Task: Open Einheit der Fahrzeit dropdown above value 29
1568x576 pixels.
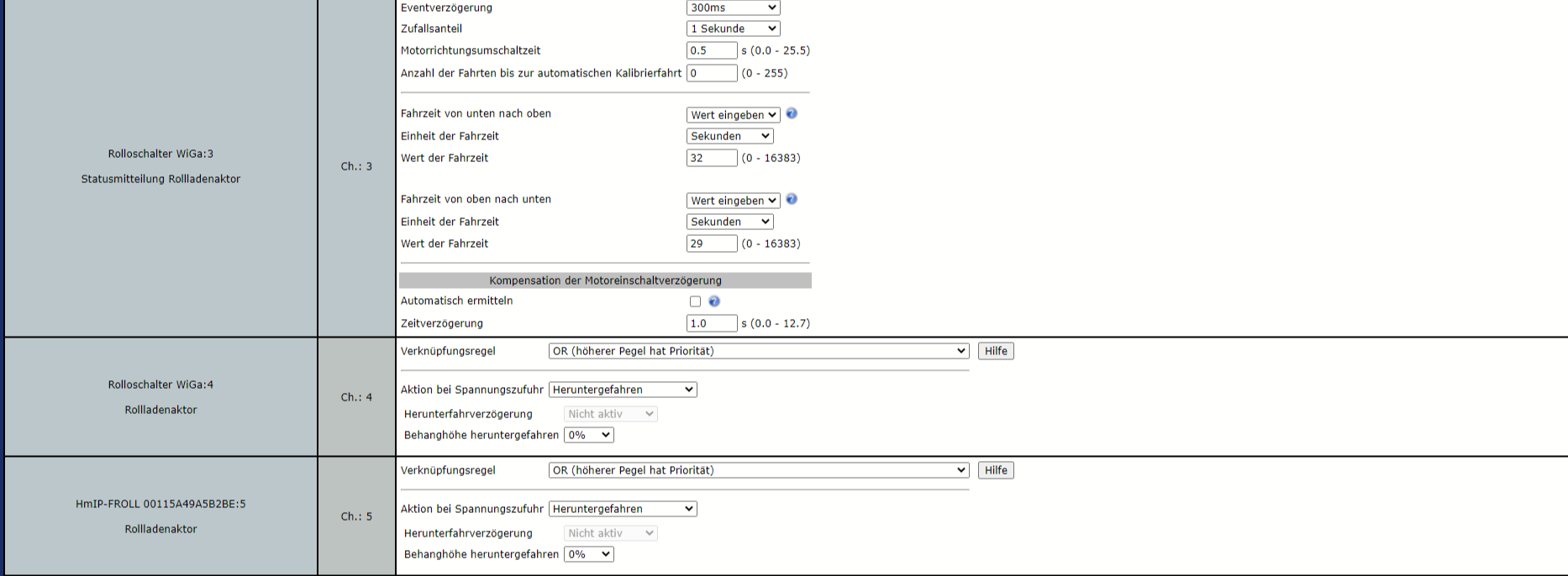Action: (x=729, y=222)
